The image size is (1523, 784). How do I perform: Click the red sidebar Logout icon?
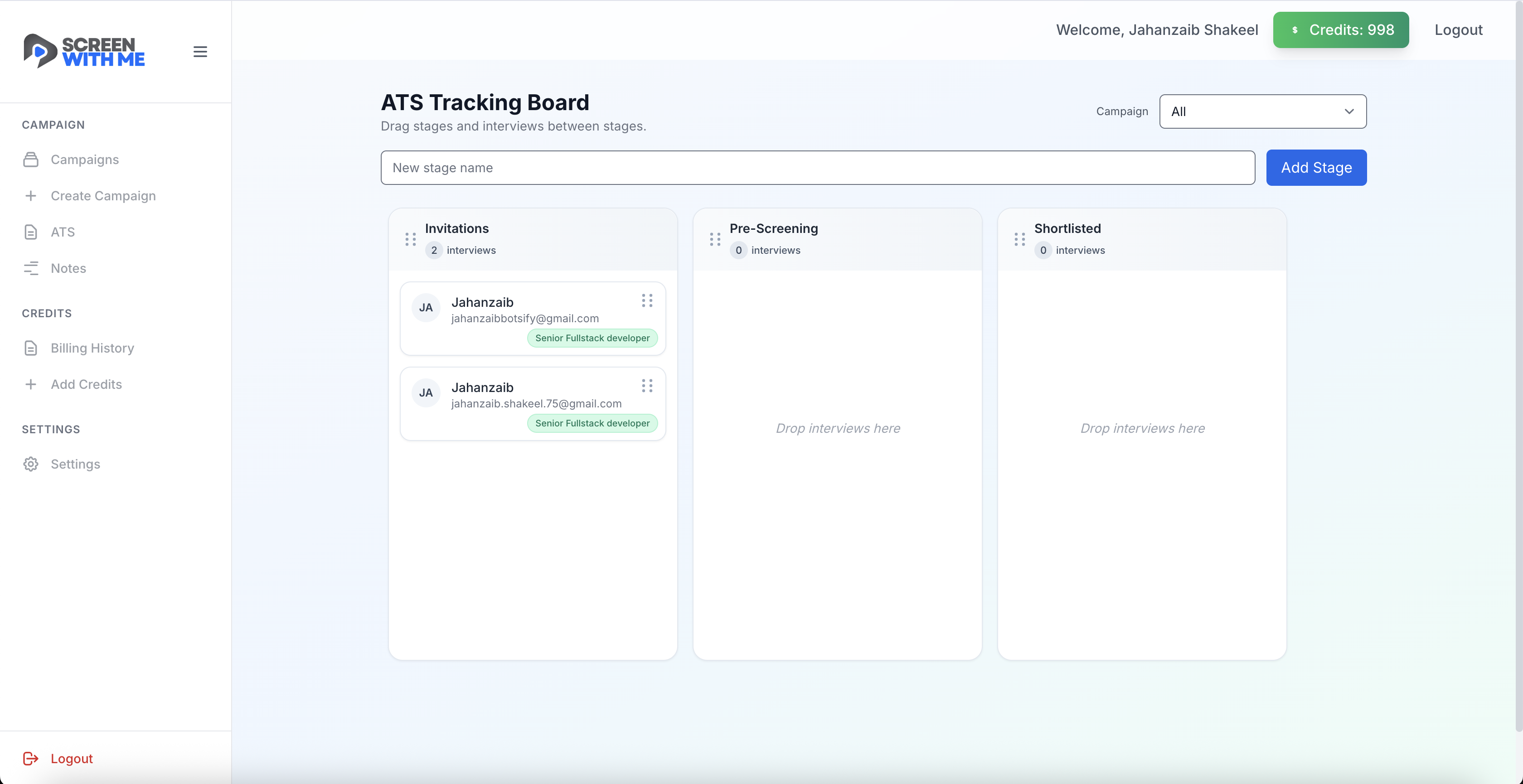[x=31, y=759]
